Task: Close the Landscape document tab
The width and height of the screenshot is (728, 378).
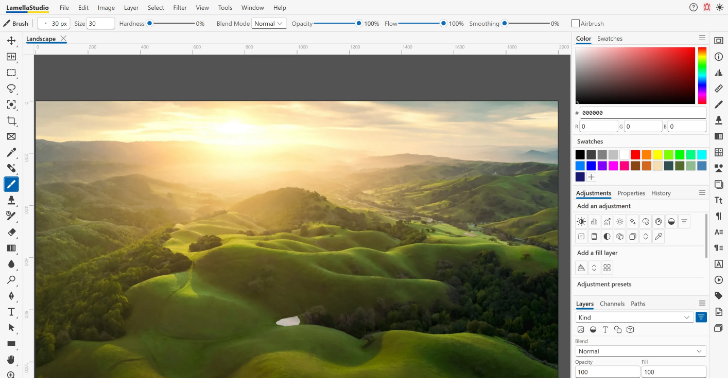Action: pos(64,39)
